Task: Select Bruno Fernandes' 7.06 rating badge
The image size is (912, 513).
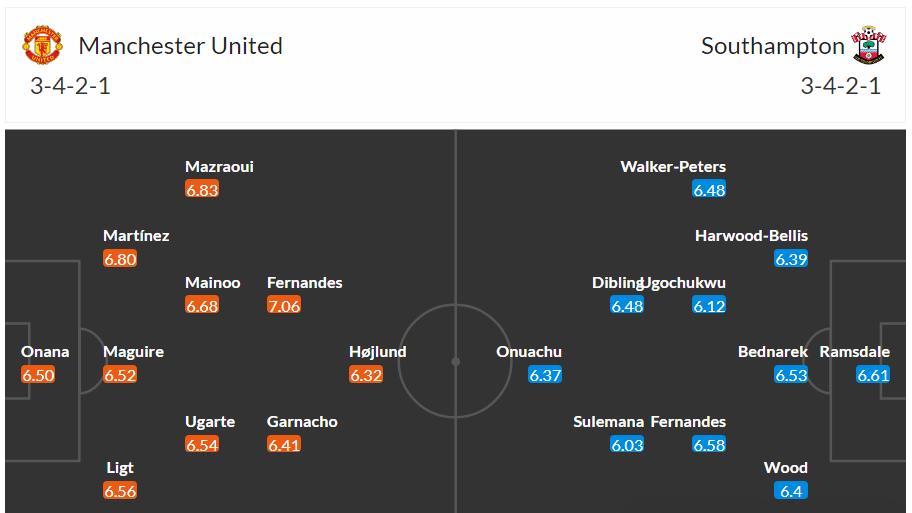Action: tap(284, 305)
